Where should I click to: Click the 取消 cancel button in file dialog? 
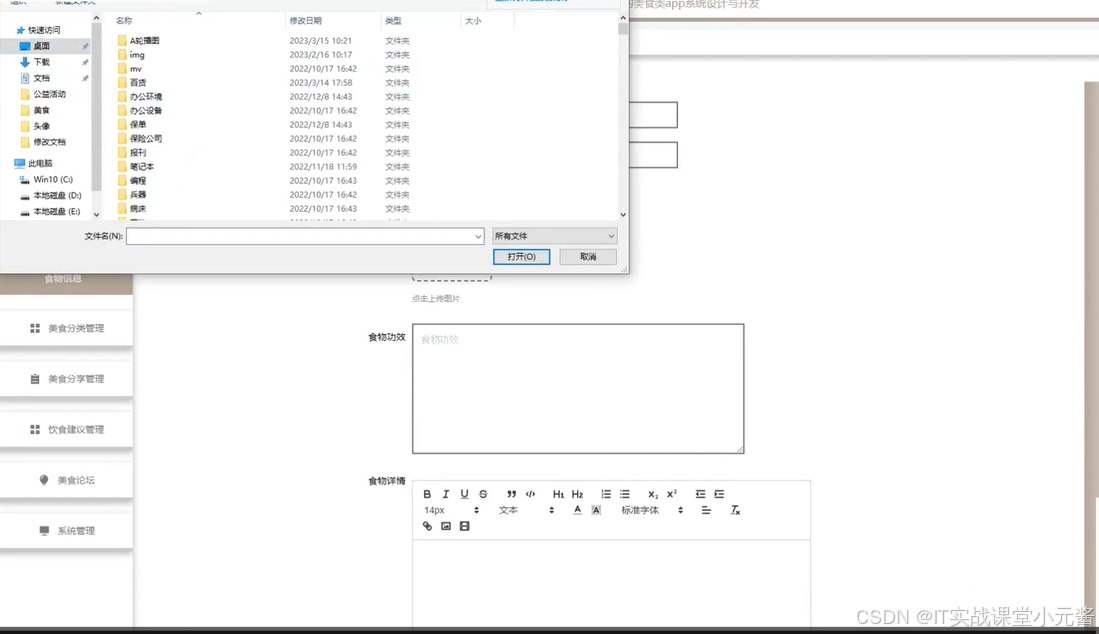point(587,256)
